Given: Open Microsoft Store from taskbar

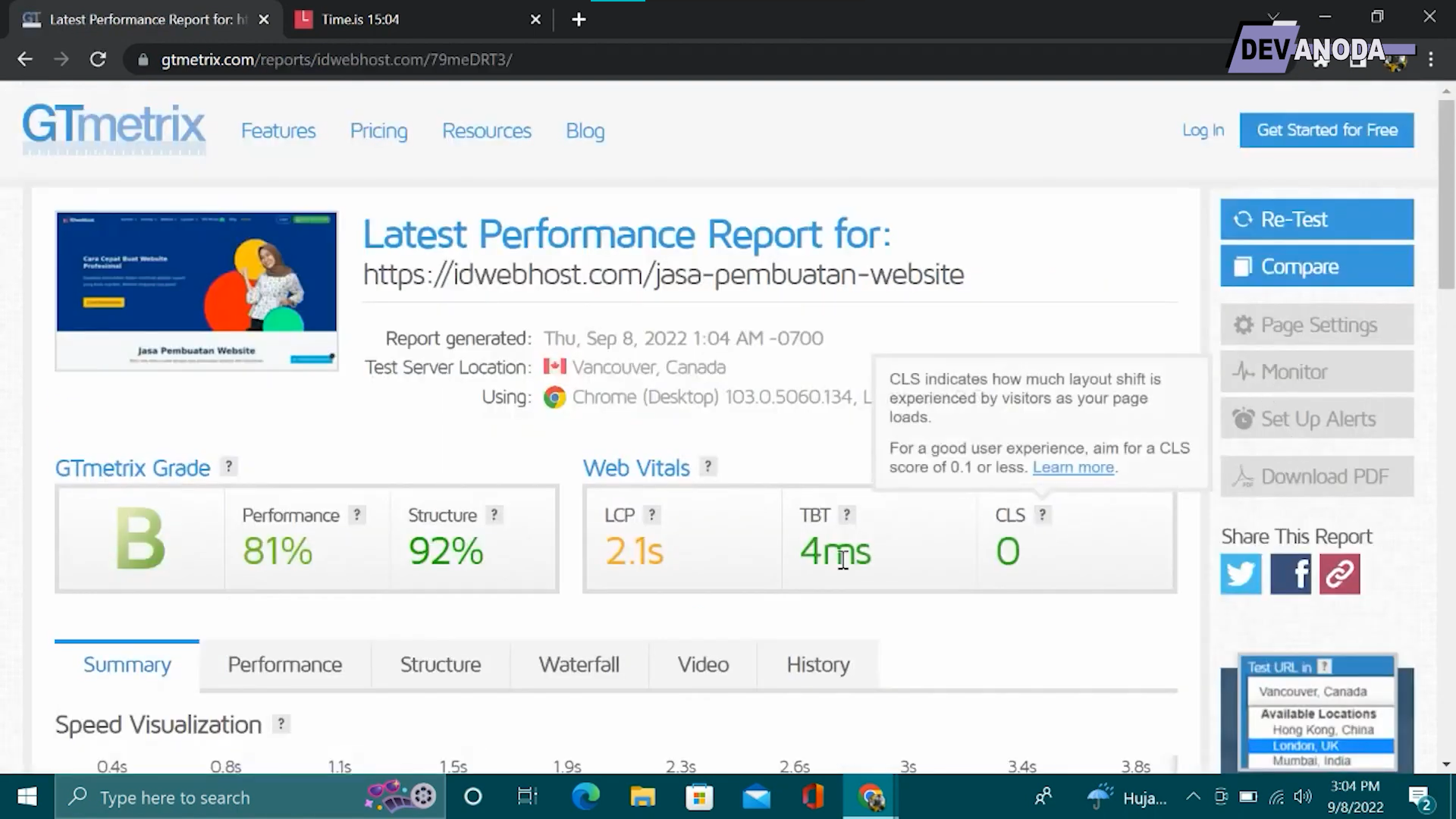Looking at the screenshot, I should pyautogui.click(x=699, y=797).
